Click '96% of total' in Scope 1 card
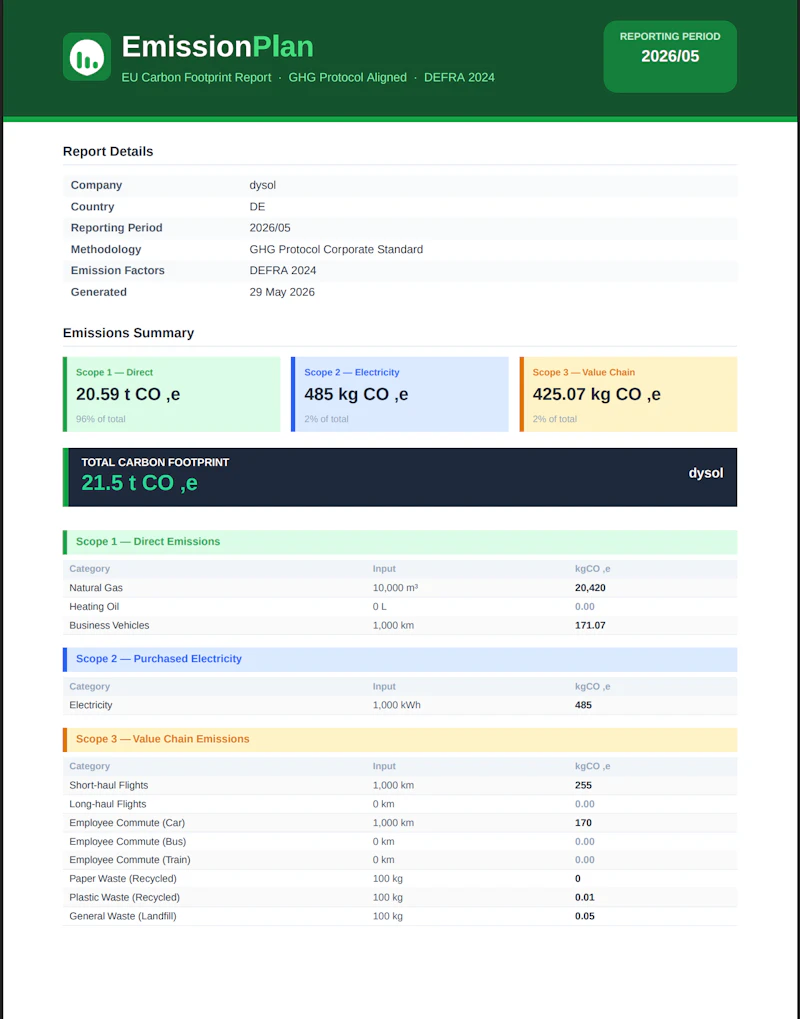Screen dimensions: 800x1019 [x=101, y=419]
